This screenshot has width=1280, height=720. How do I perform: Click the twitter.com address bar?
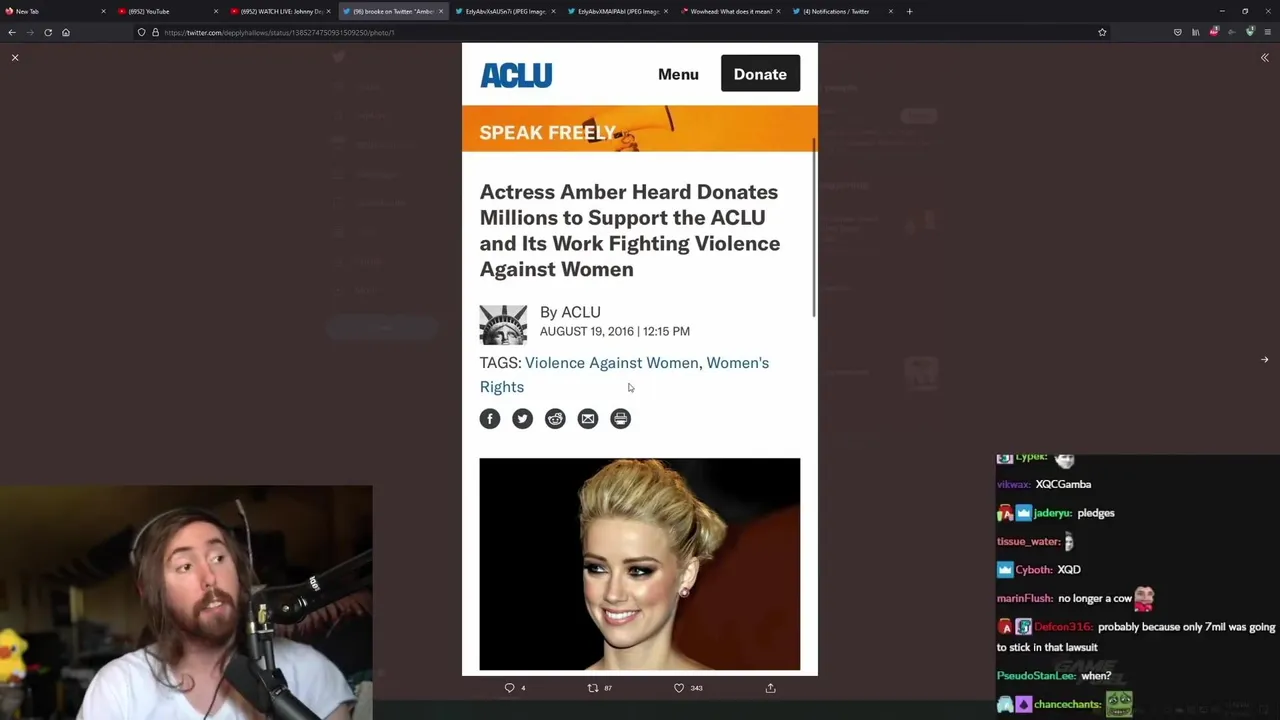620,32
